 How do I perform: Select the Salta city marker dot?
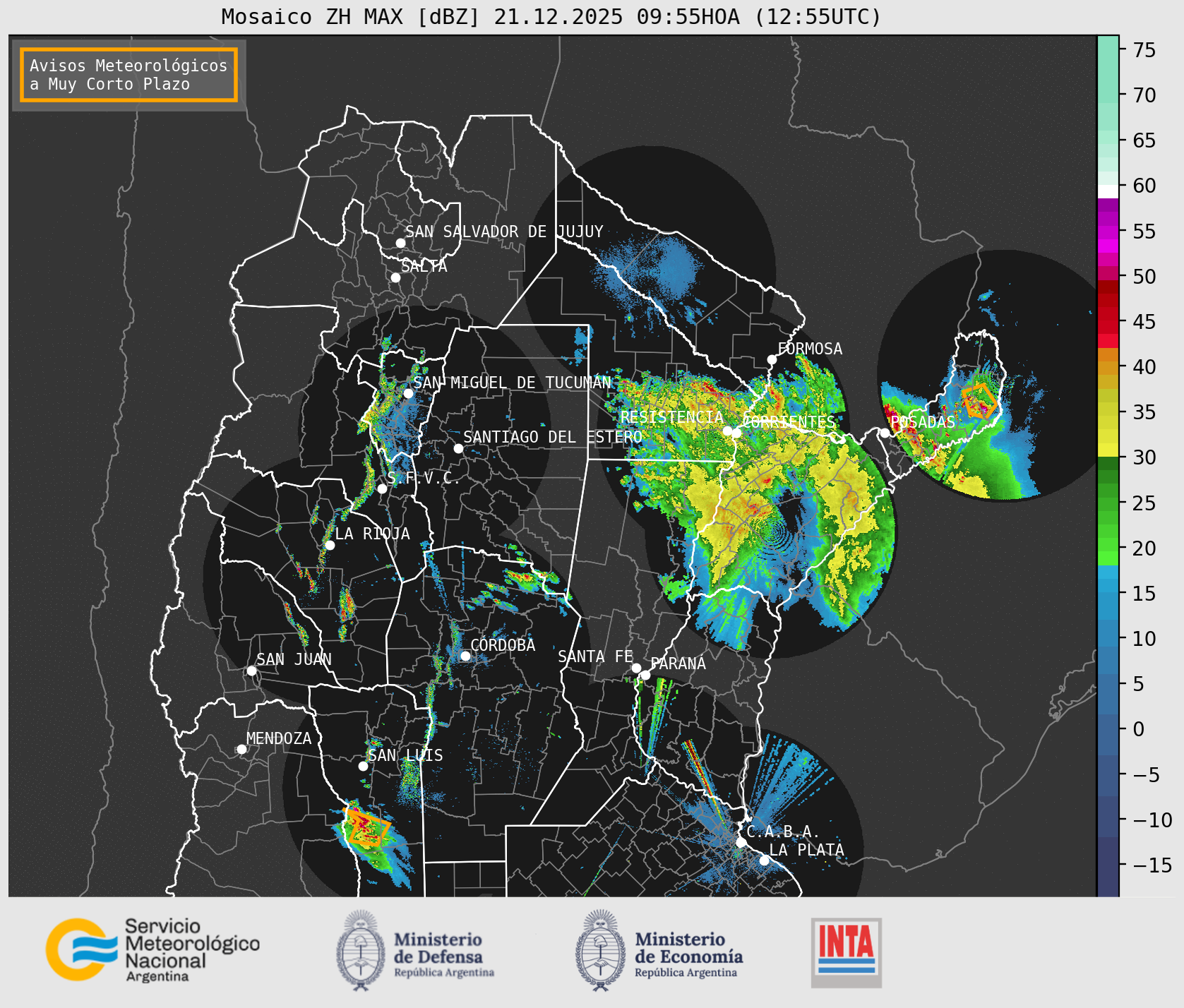(x=396, y=277)
